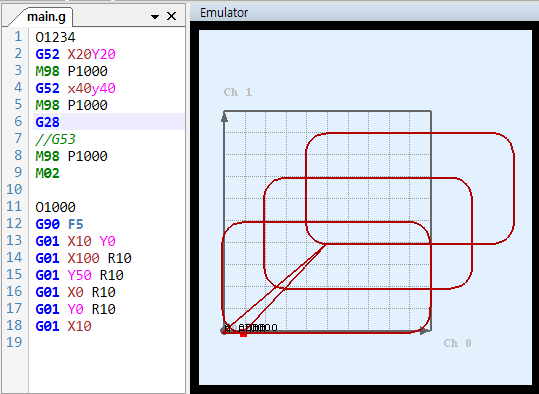Click the horizontal axis arrowhead
The height and width of the screenshot is (394, 539).
point(425,331)
